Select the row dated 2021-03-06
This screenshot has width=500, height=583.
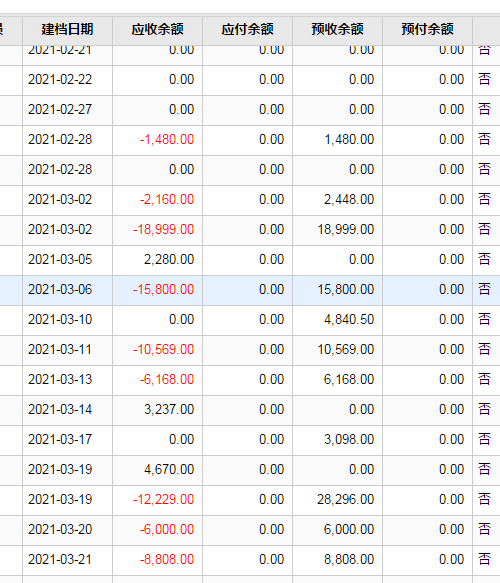[x=250, y=290]
